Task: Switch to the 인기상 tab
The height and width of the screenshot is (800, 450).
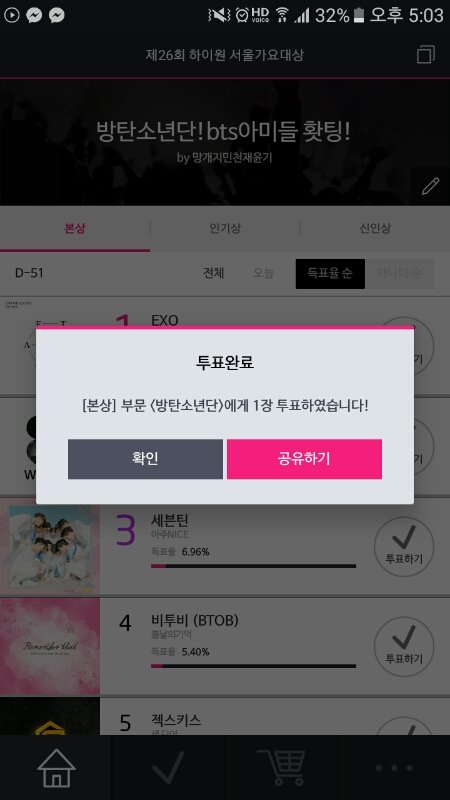Action: 225,229
